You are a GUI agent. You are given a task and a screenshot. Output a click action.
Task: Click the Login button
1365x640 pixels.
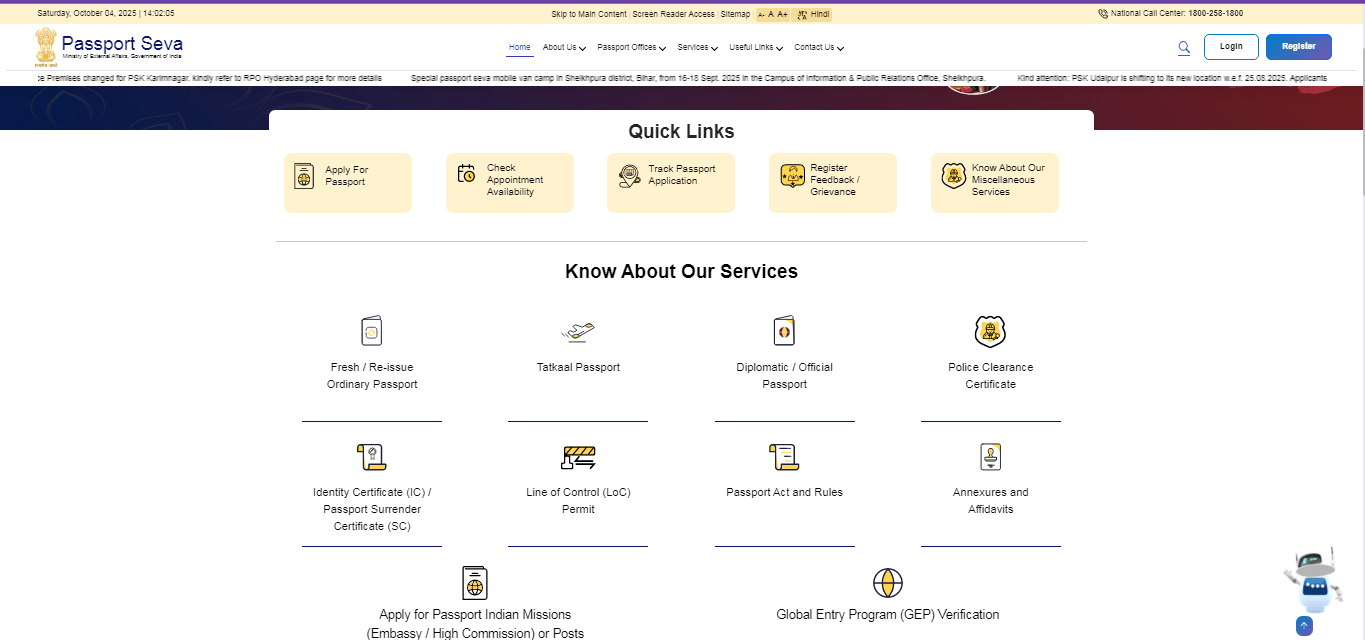(x=1231, y=47)
